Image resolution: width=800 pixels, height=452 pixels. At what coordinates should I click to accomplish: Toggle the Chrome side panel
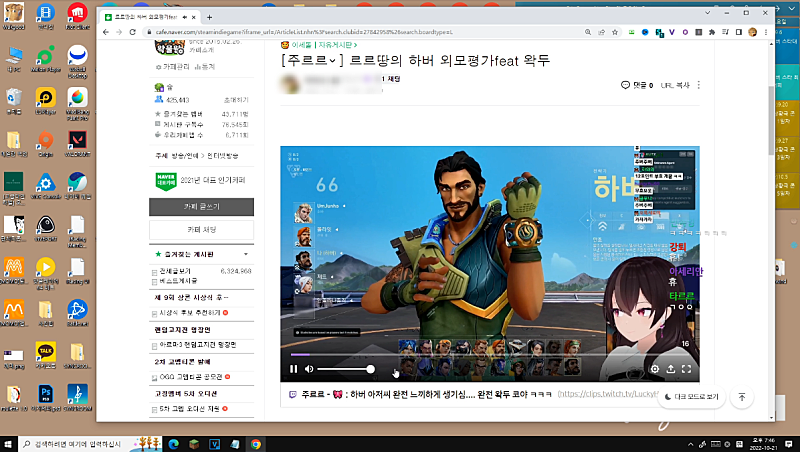click(x=739, y=32)
